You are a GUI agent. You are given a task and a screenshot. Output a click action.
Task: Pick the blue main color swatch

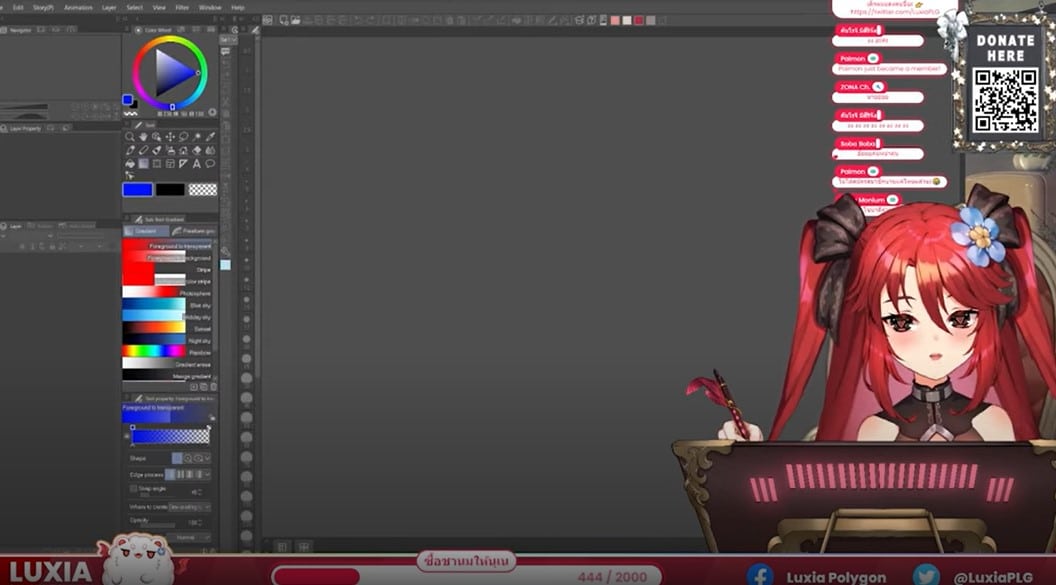point(137,190)
